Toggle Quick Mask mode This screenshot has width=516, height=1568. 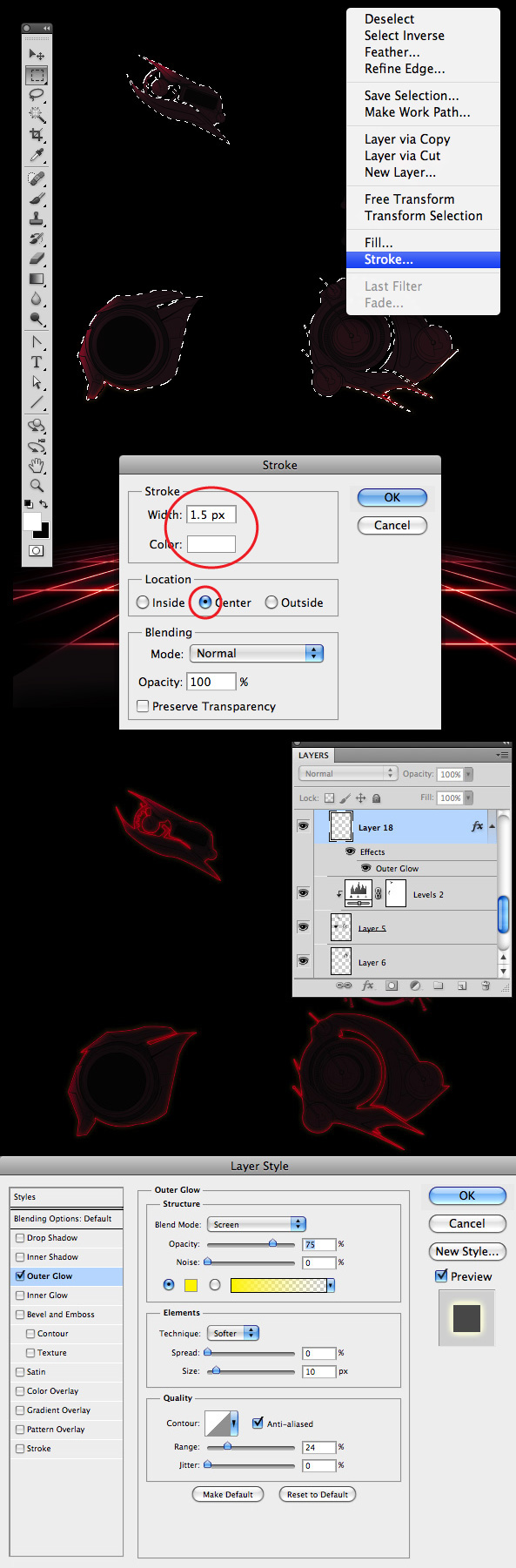(37, 550)
